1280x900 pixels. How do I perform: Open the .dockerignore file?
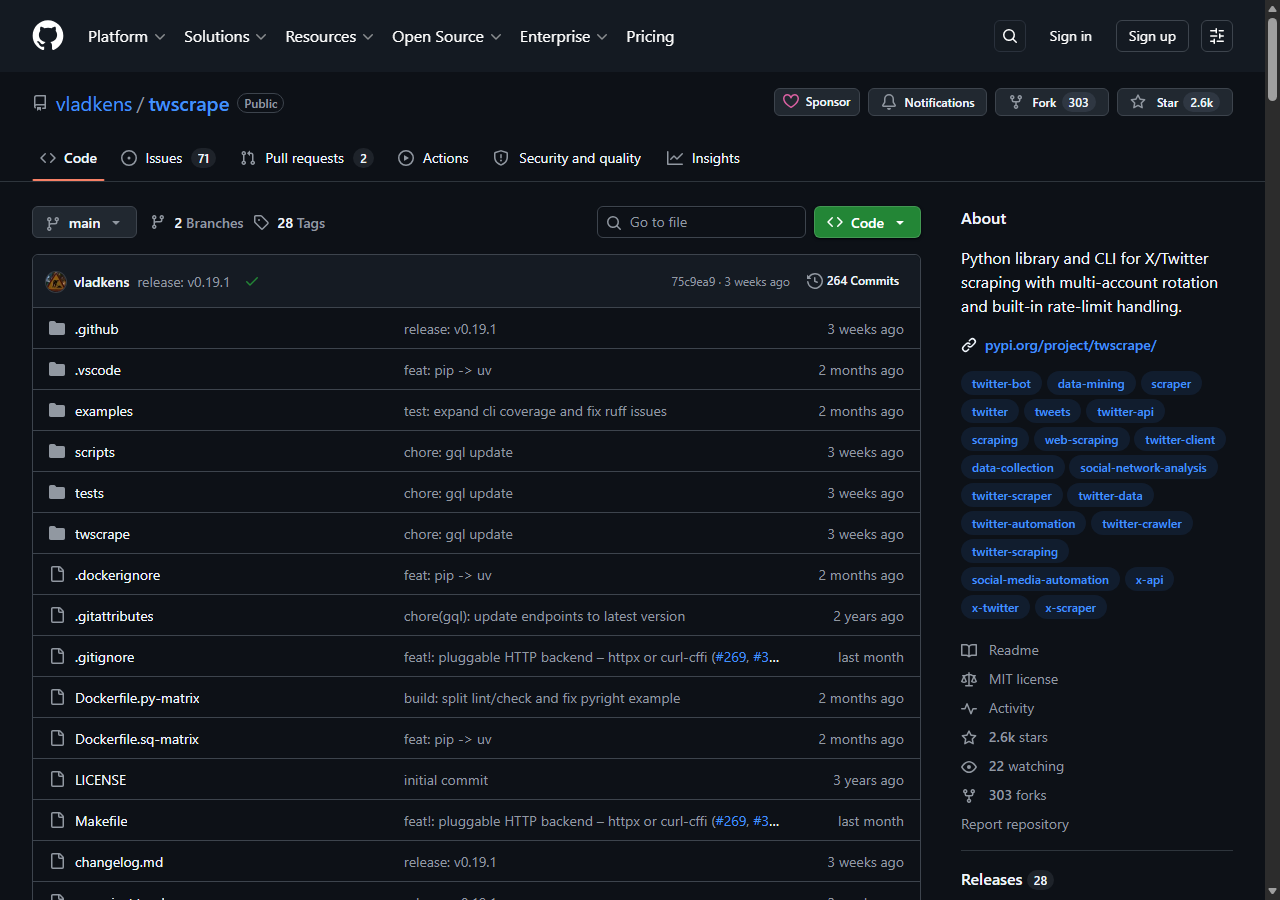click(117, 575)
